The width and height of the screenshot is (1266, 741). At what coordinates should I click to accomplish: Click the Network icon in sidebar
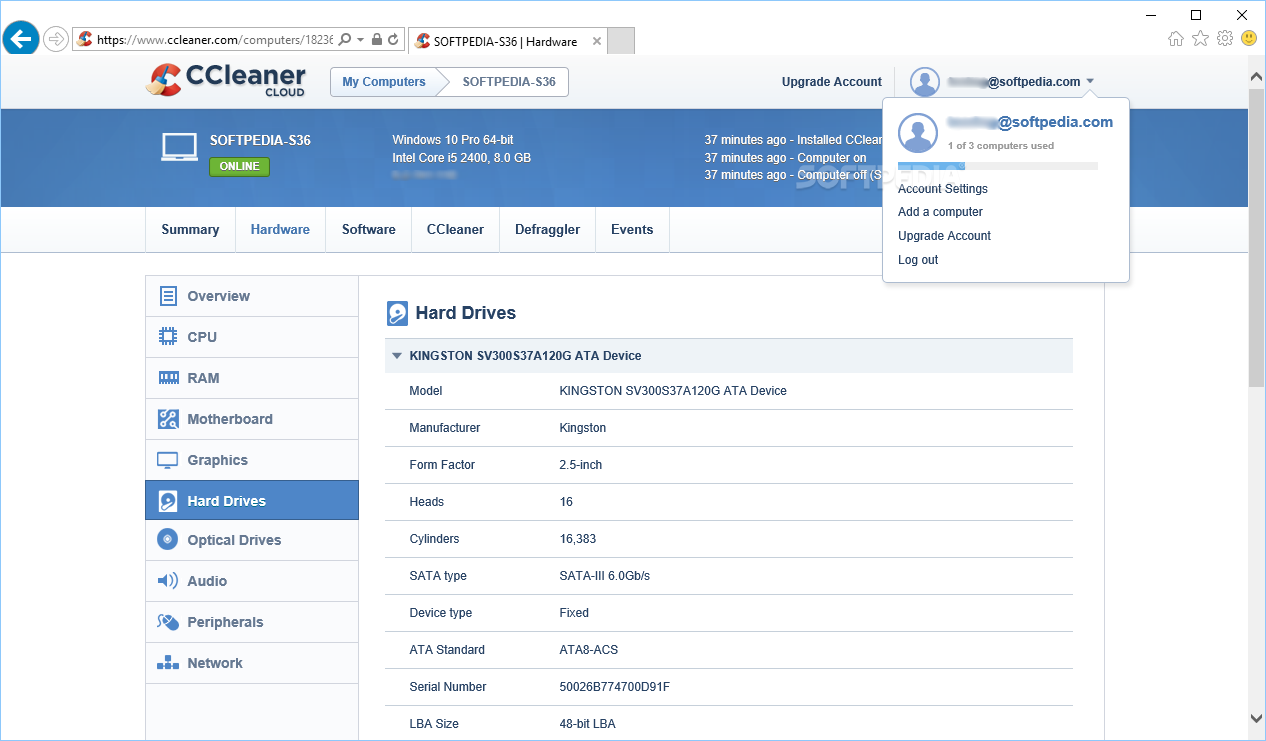168,663
